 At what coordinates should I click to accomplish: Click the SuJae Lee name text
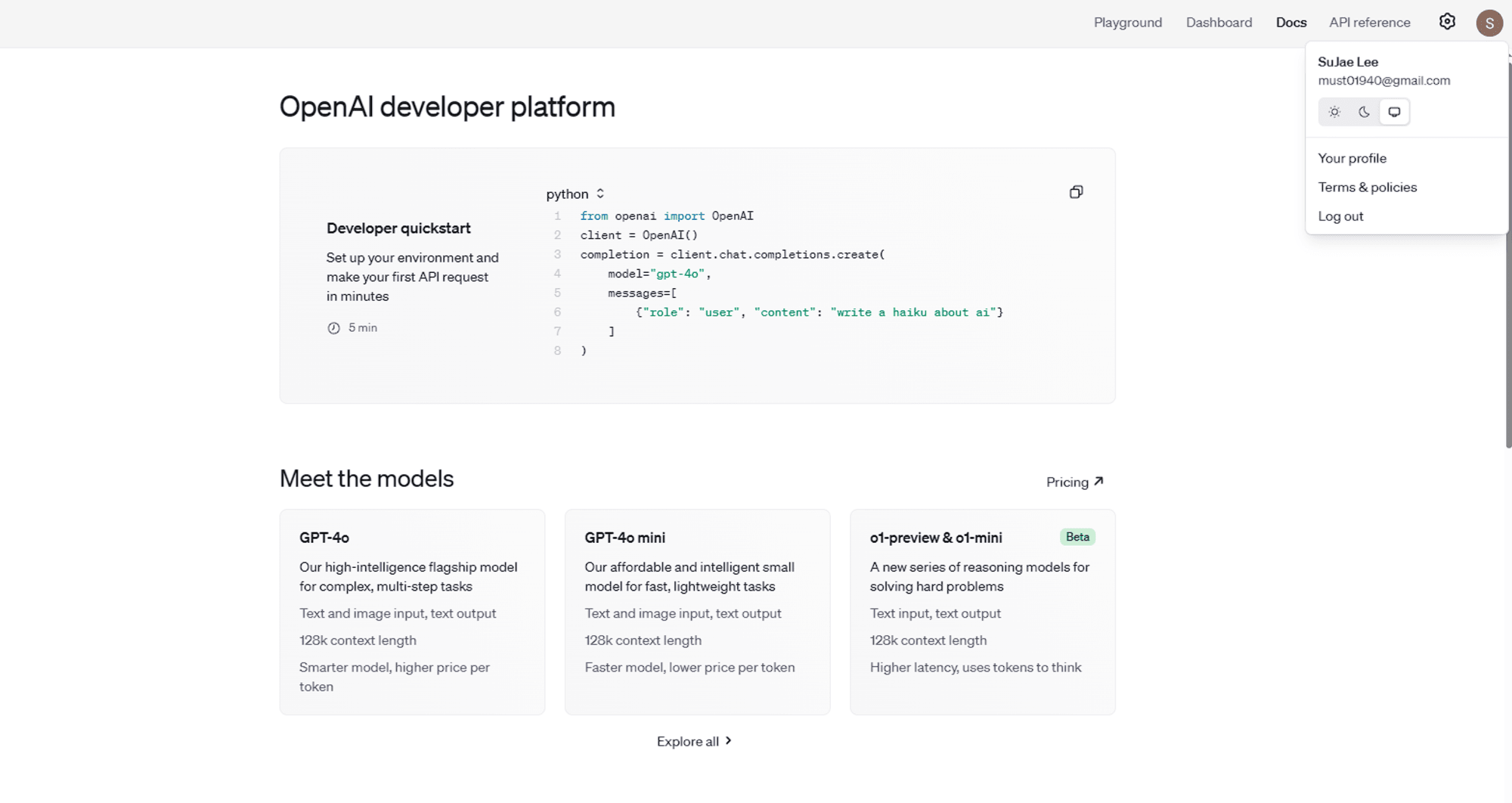coord(1348,62)
